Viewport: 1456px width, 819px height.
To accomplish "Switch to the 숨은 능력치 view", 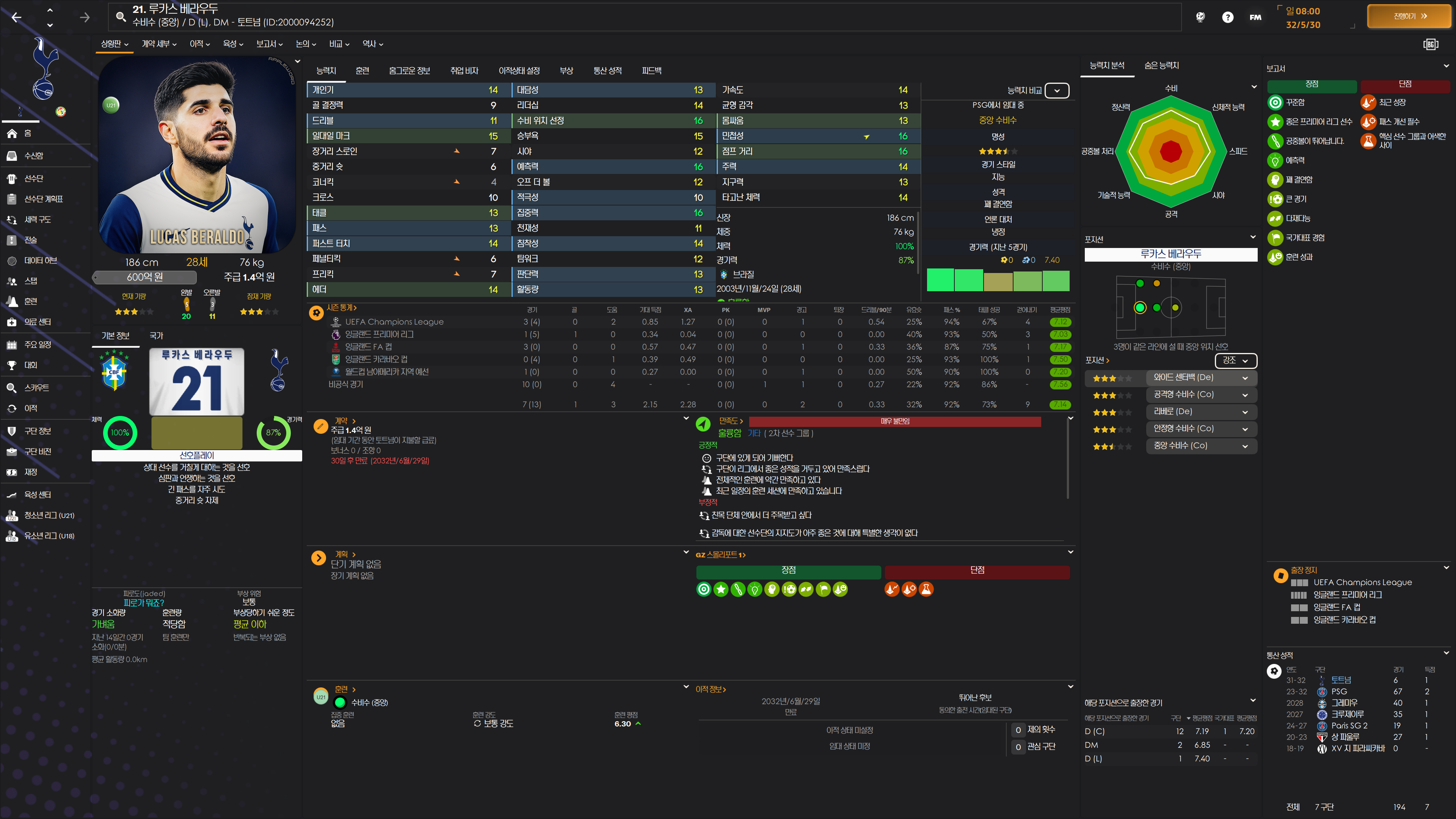I will (x=1161, y=66).
